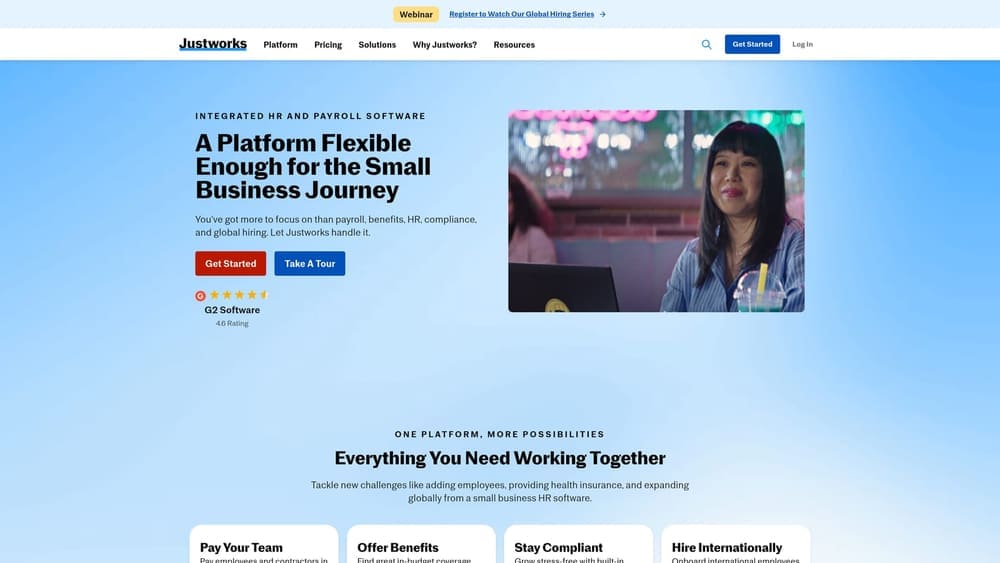Click the Justworks logo
Image resolution: width=1000 pixels, height=563 pixels.
point(213,44)
